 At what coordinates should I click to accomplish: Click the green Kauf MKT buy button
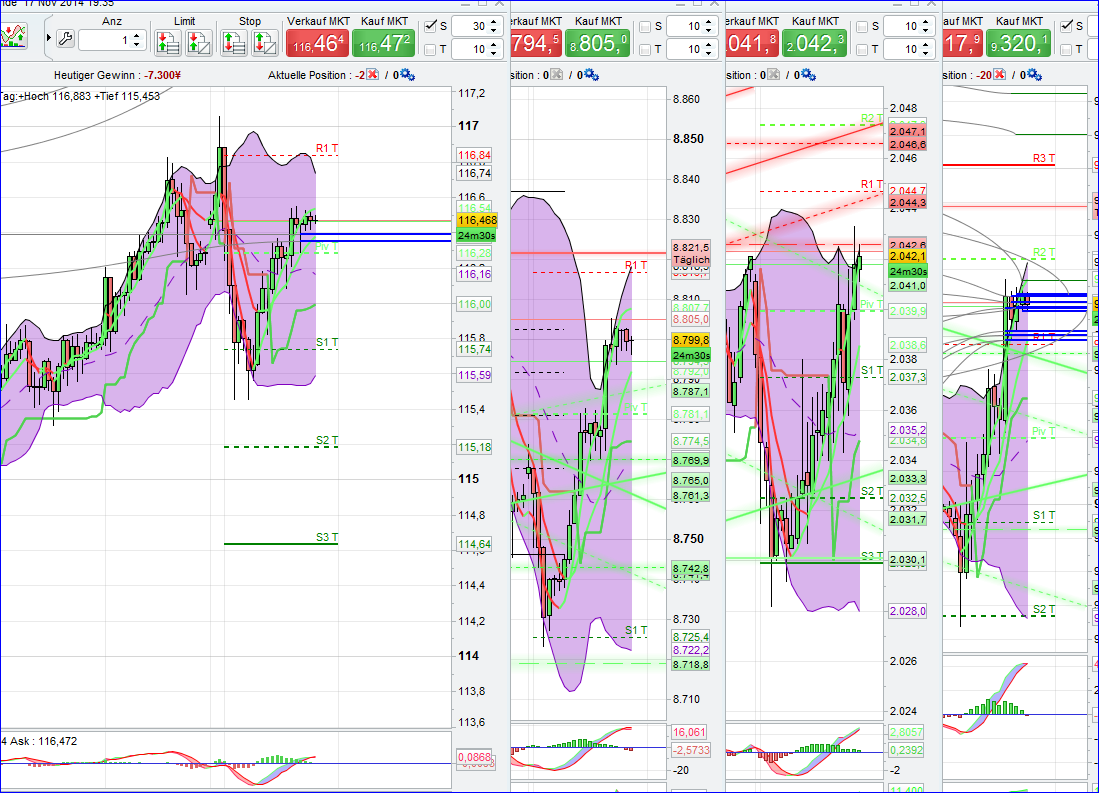point(383,43)
